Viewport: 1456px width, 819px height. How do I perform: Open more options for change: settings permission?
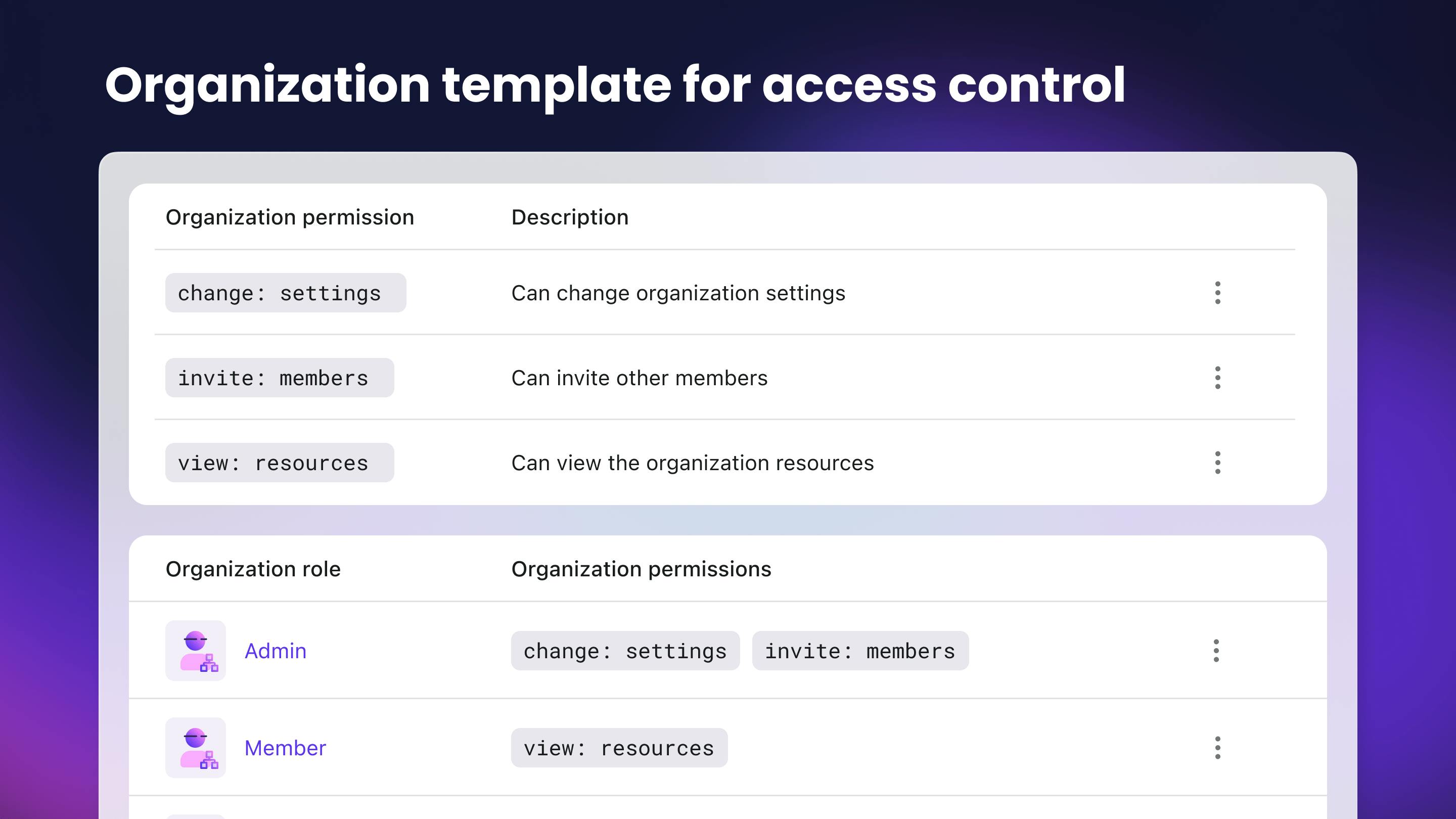tap(1217, 293)
